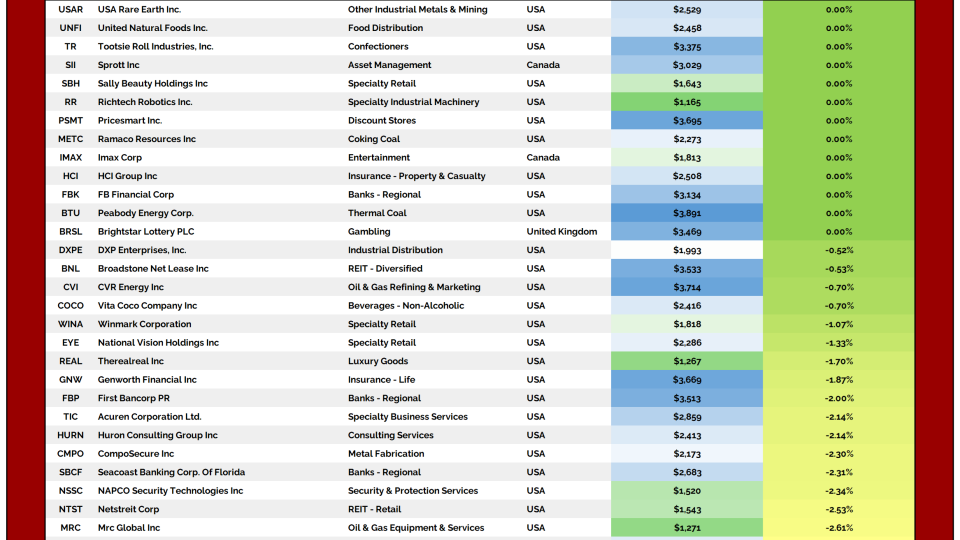Click the Luxury Goods industry cell
This screenshot has width=960, height=540.
click(x=378, y=361)
